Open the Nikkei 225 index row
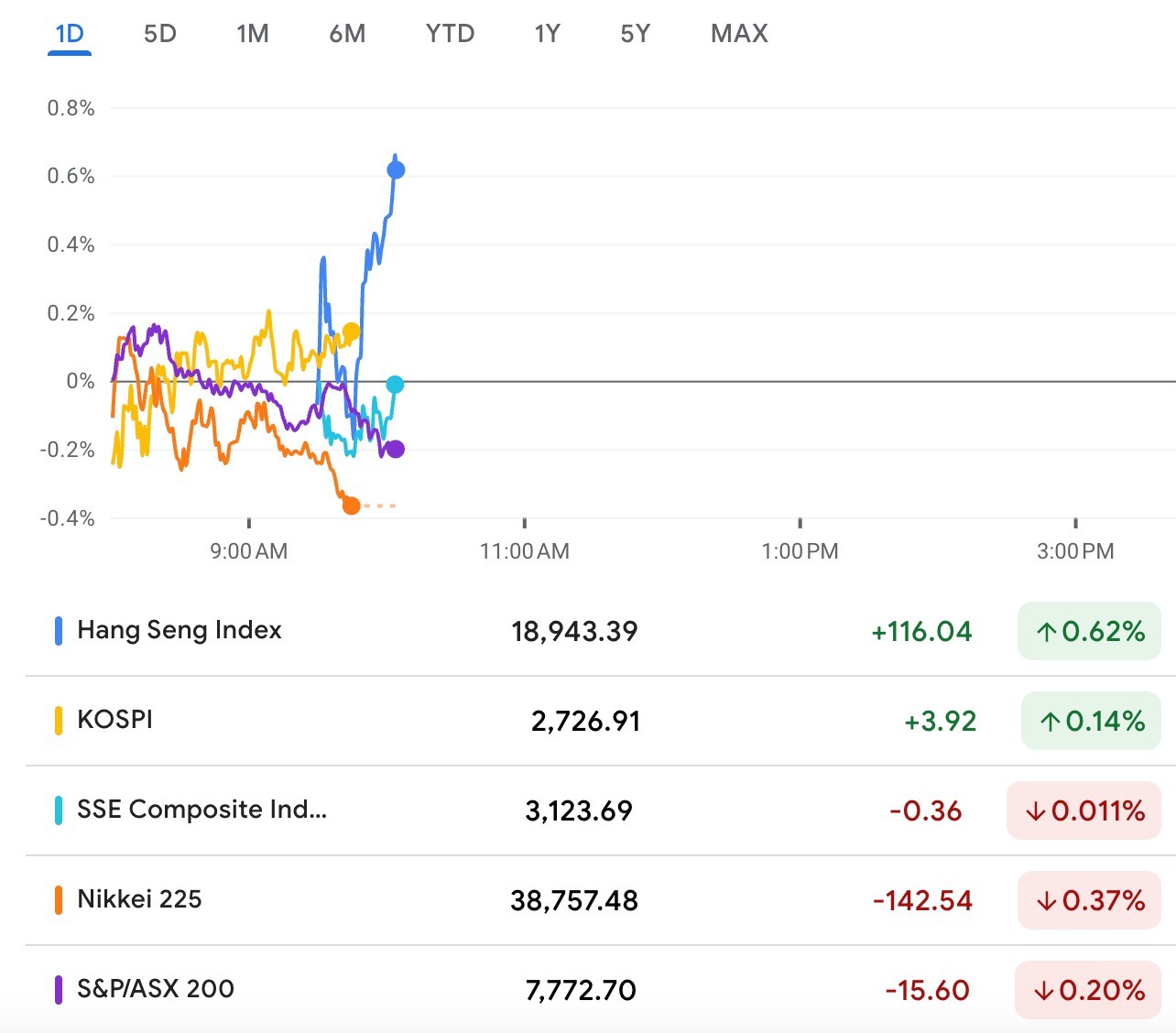Viewport: 1176px width, 1033px height. (x=601, y=900)
